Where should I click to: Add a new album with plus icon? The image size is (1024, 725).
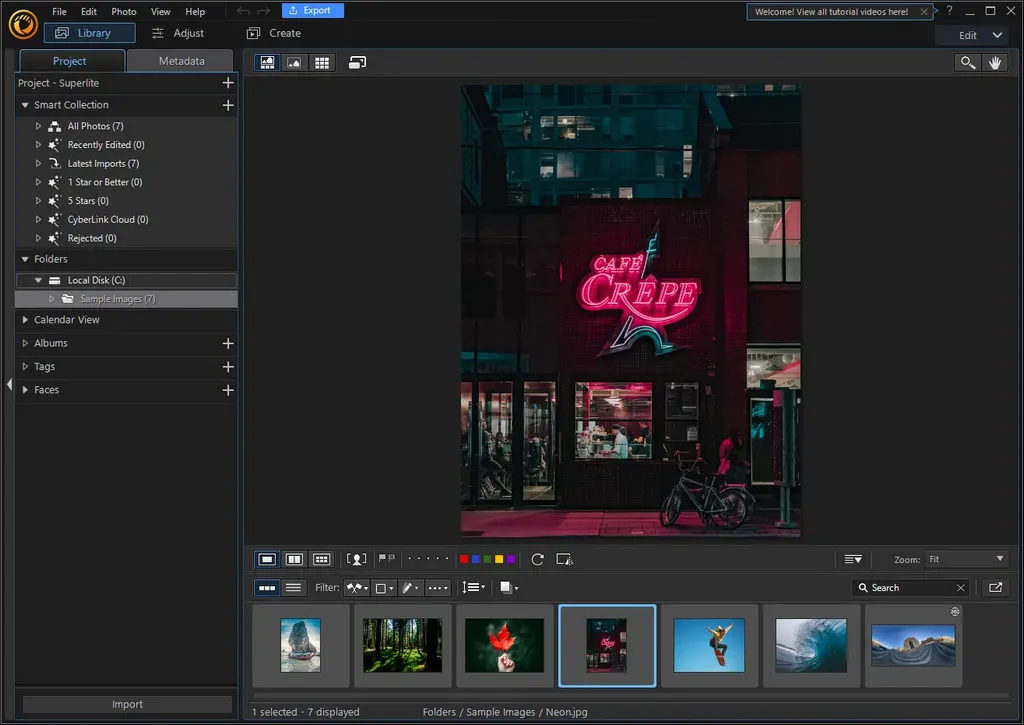[x=228, y=344]
